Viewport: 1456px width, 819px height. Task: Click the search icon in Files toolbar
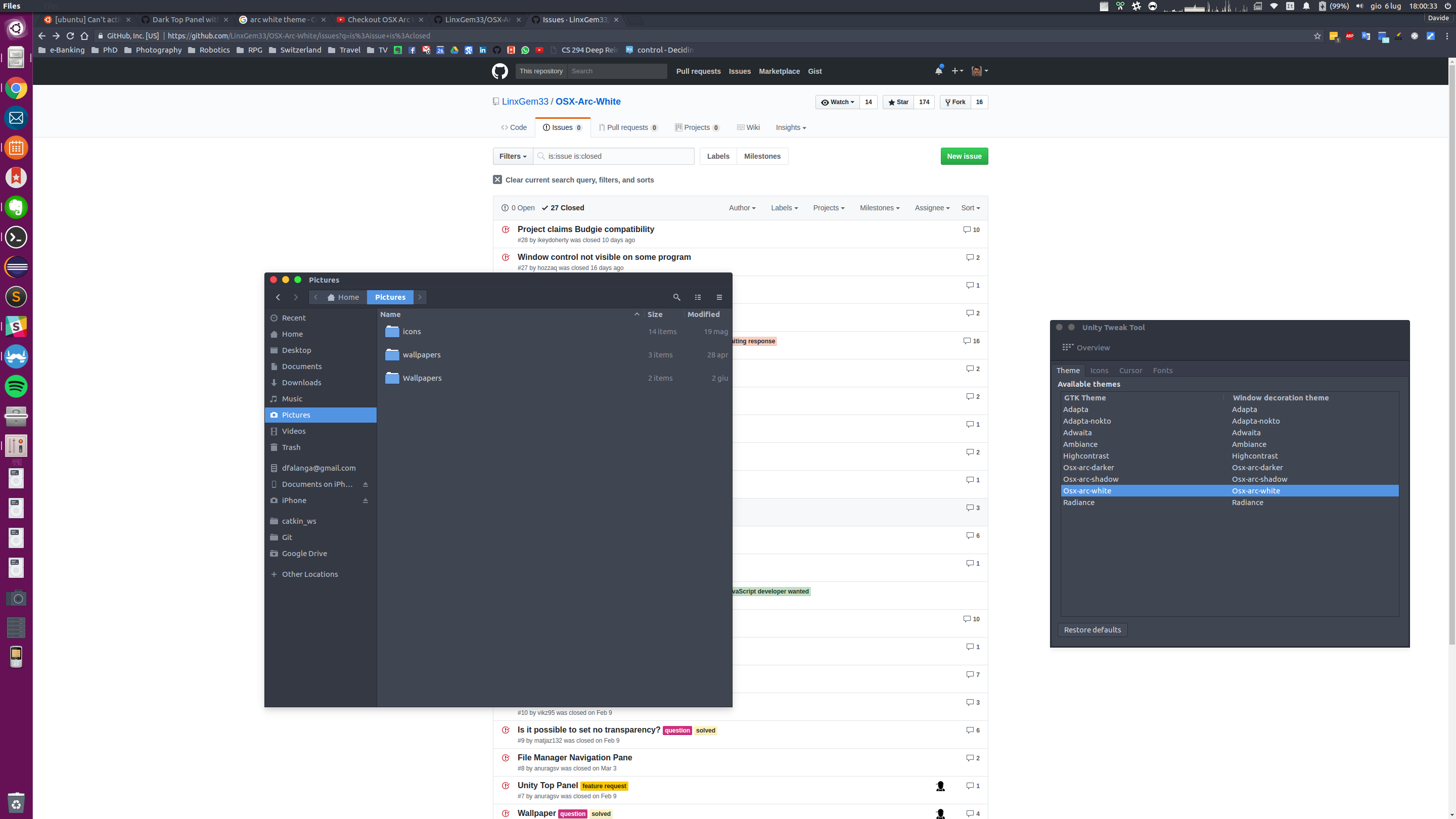click(676, 297)
